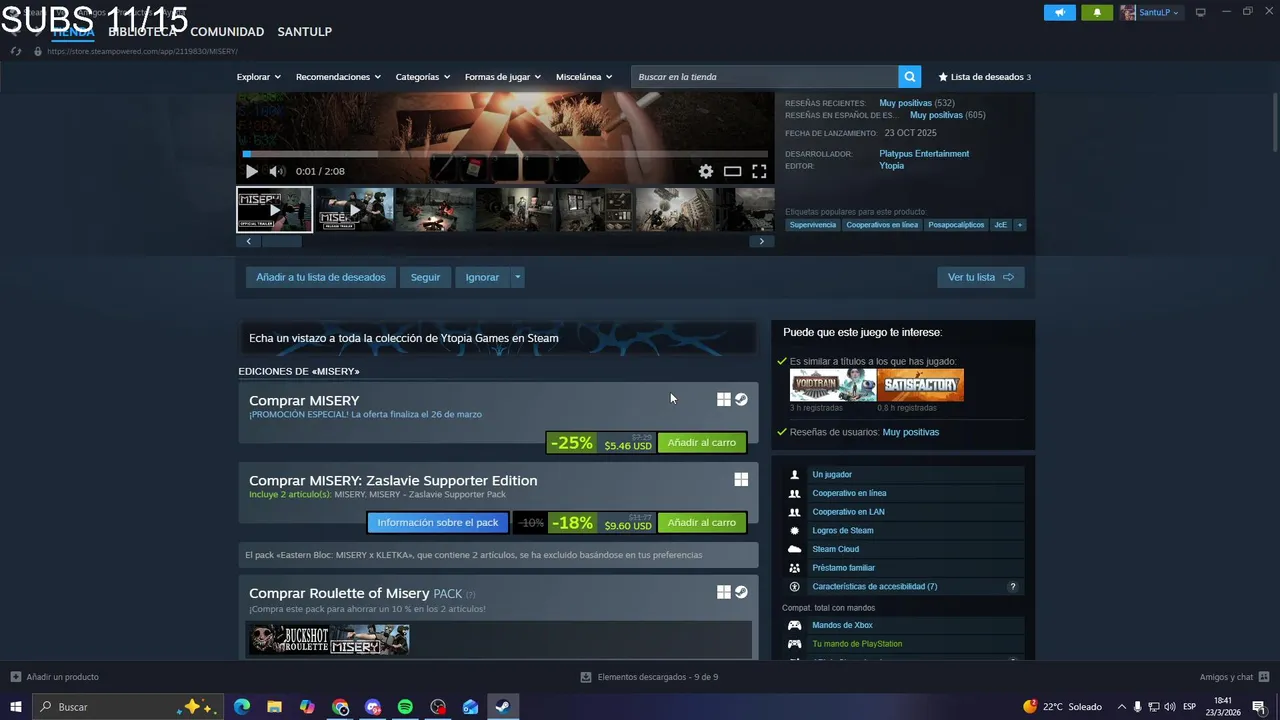Go back to the previous media thumbnails

coord(249,241)
